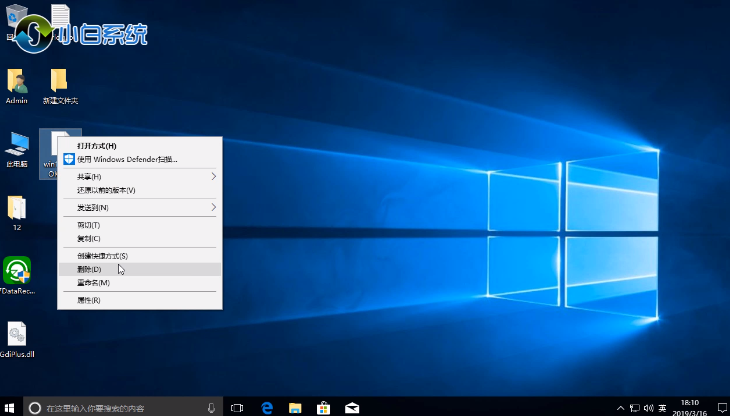Open Microsoft Edge from the taskbar
Image resolution: width=730 pixels, height=416 pixels.
coord(267,407)
